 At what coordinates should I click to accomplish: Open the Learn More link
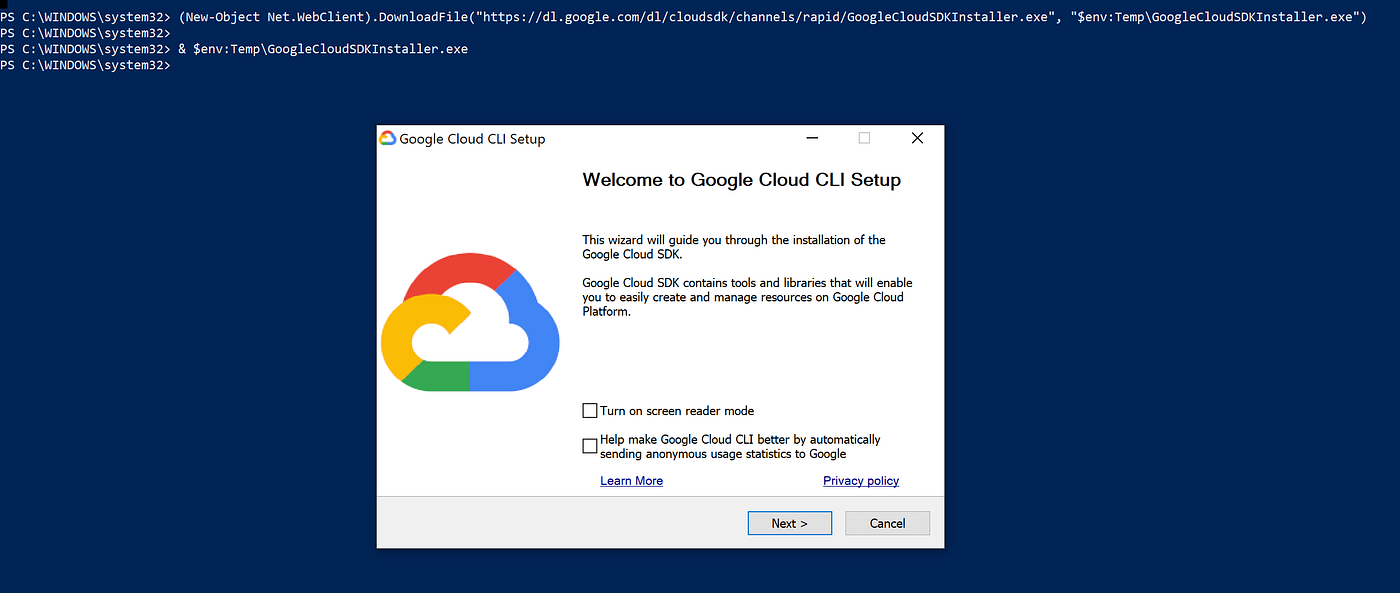[x=631, y=481]
